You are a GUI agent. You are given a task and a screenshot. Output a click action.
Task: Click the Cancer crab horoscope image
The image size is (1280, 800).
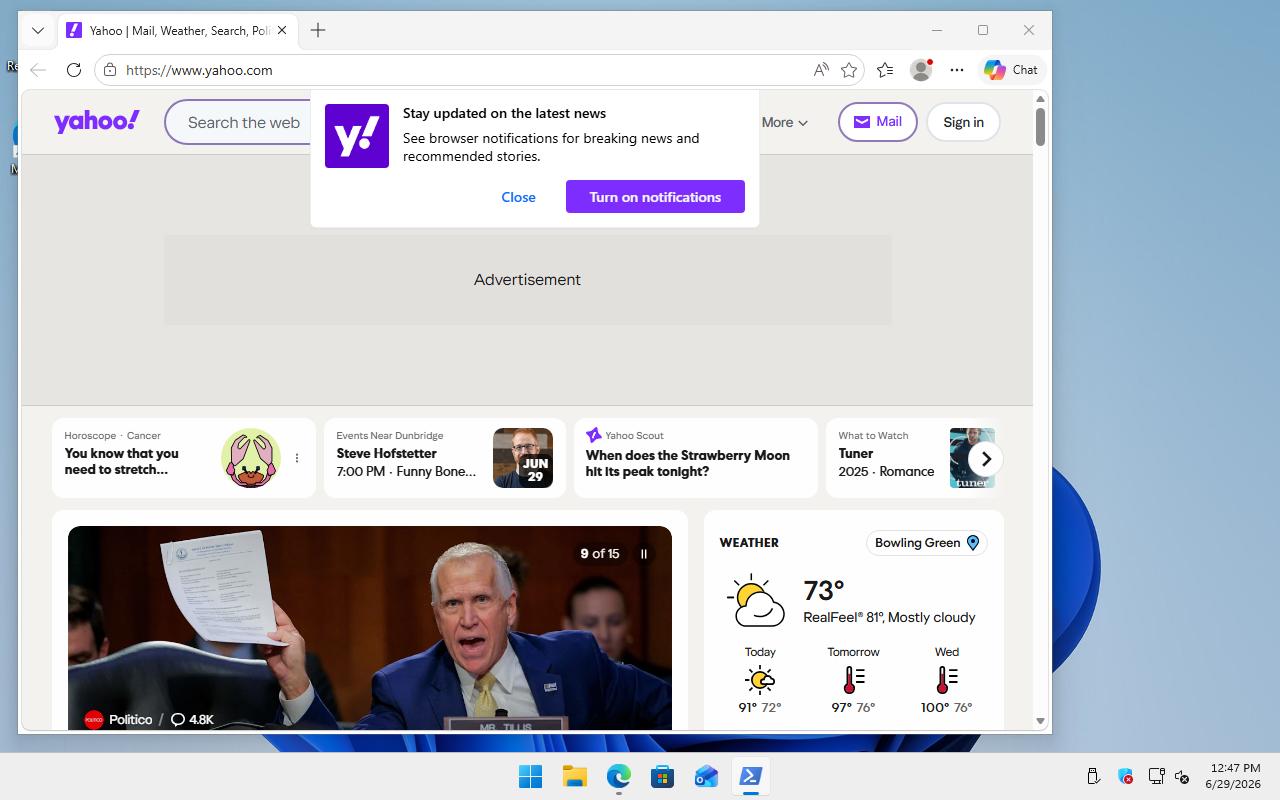251,458
